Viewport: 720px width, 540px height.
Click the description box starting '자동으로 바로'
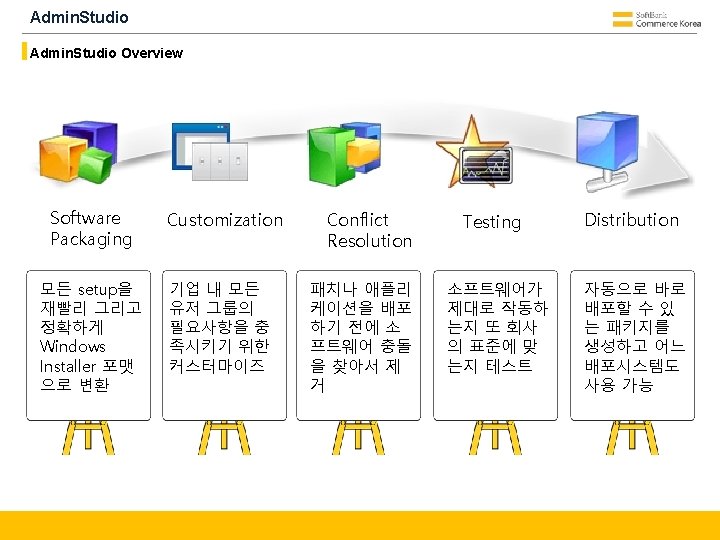[x=632, y=345]
